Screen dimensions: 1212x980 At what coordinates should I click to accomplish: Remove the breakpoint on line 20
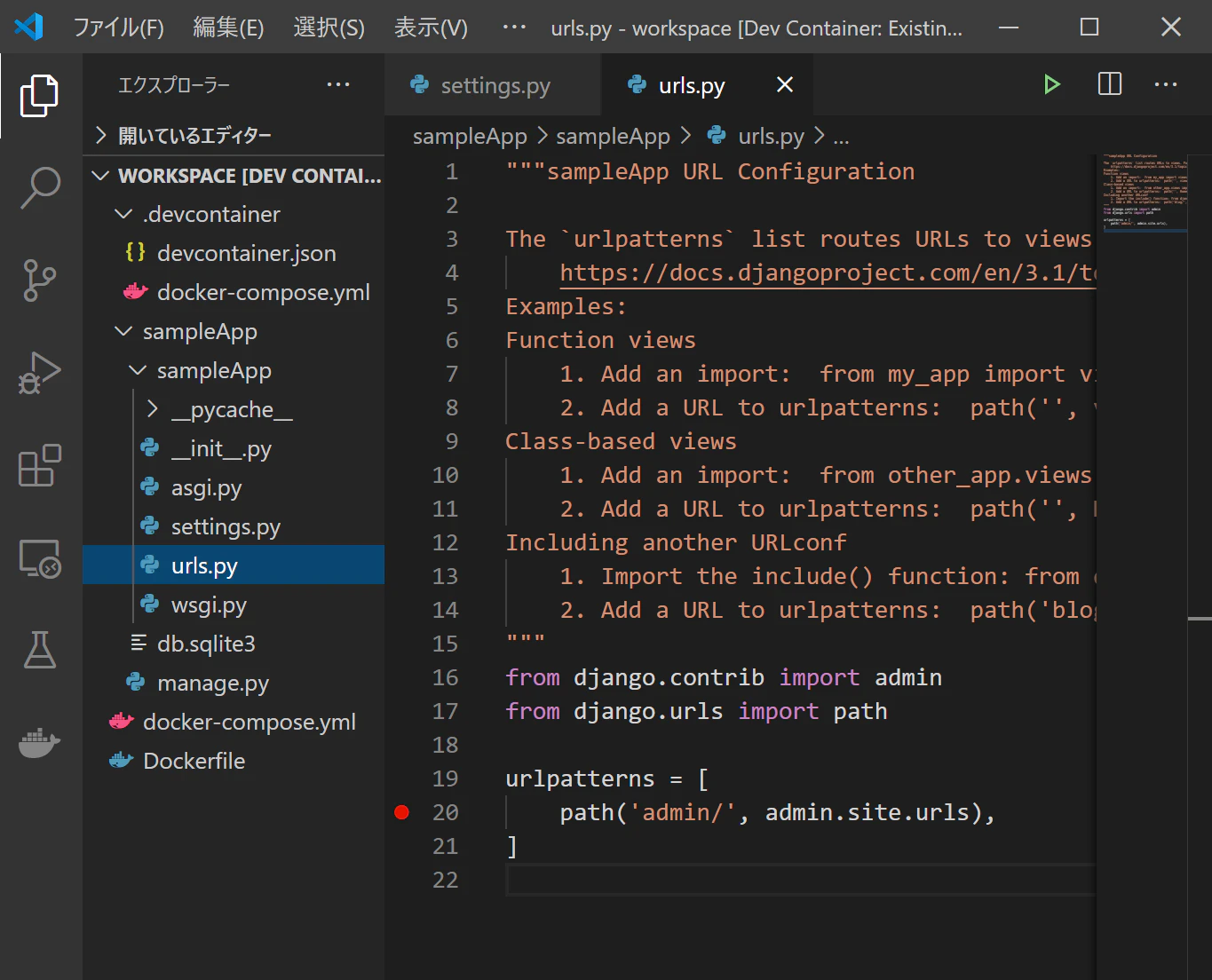(x=402, y=812)
